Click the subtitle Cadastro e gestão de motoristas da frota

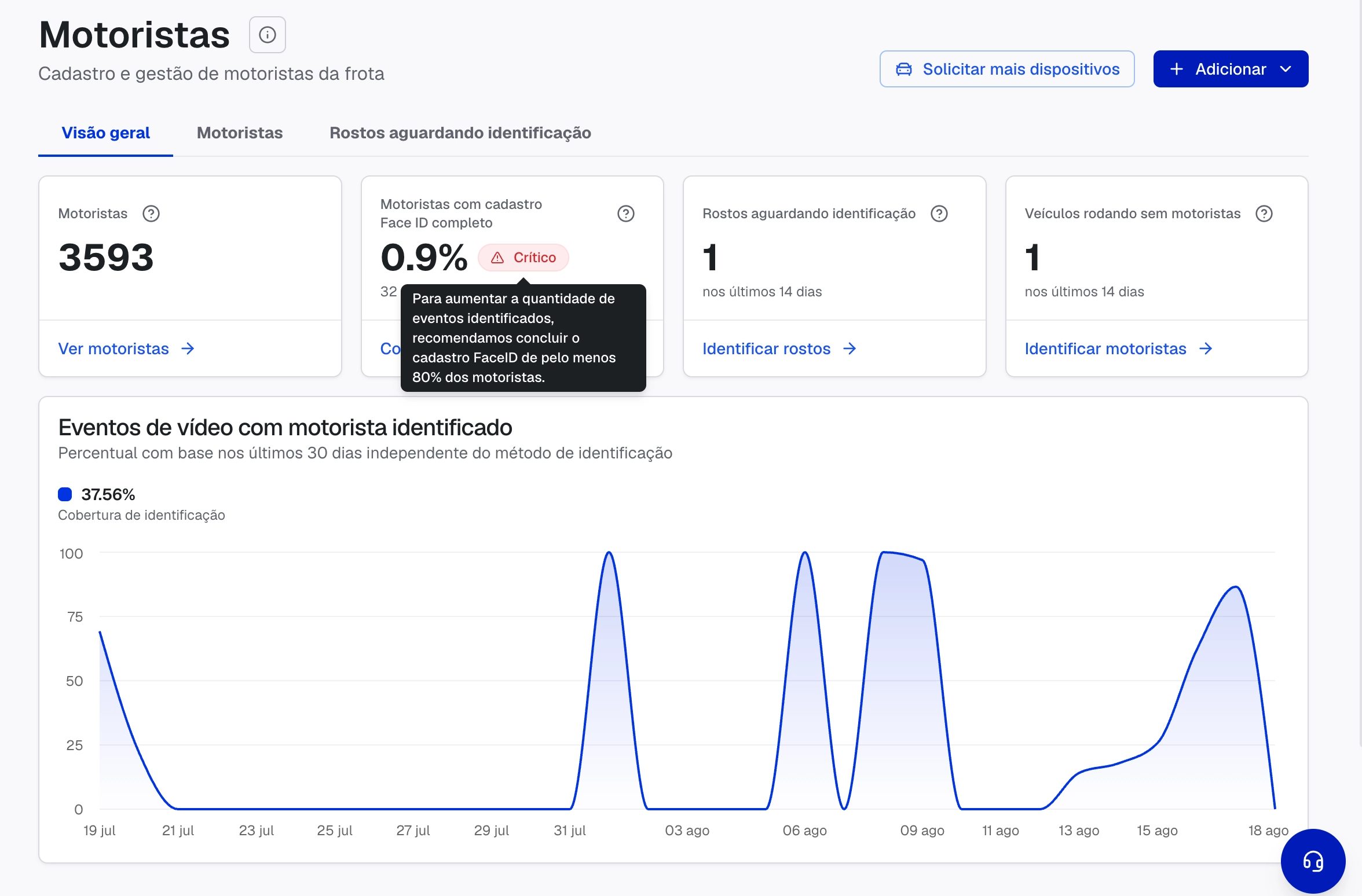(x=211, y=74)
